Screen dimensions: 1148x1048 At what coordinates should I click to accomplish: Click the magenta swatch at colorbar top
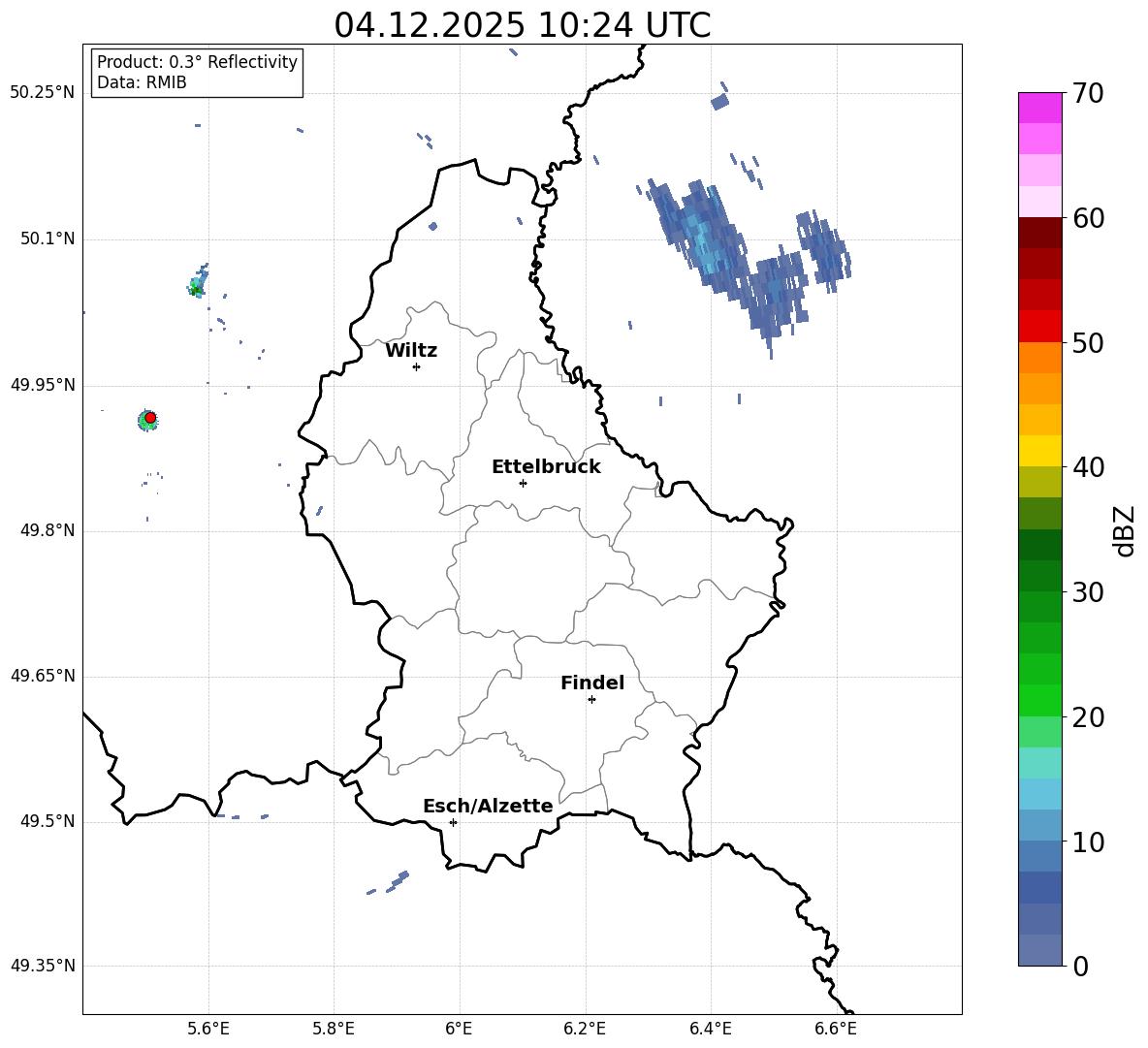coord(1040,108)
